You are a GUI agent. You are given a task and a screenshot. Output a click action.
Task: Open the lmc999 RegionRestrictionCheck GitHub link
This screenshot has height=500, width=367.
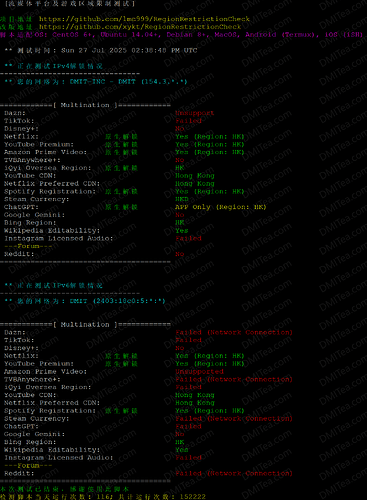pos(144,19)
